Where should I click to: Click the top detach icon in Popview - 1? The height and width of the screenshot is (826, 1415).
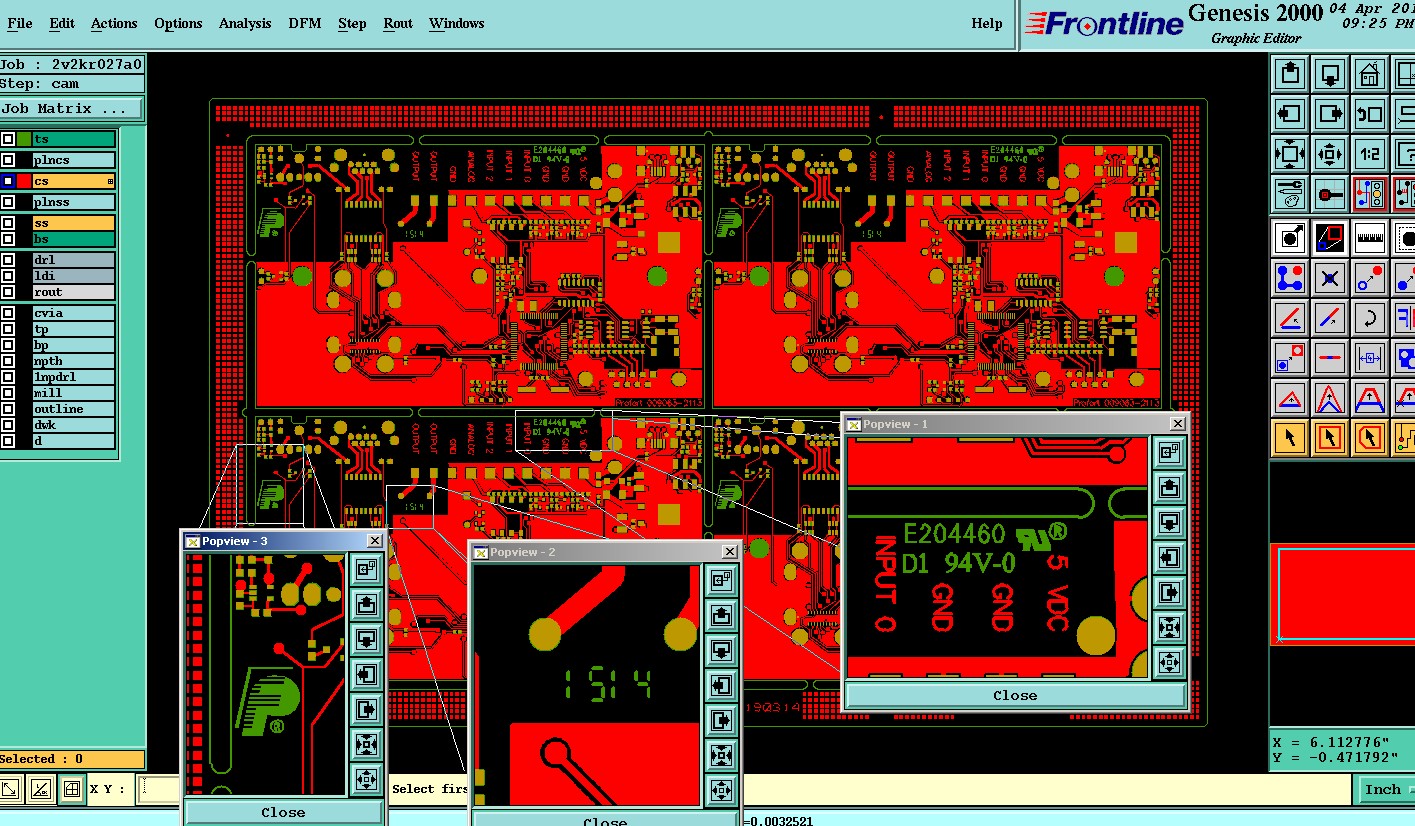(x=1169, y=452)
